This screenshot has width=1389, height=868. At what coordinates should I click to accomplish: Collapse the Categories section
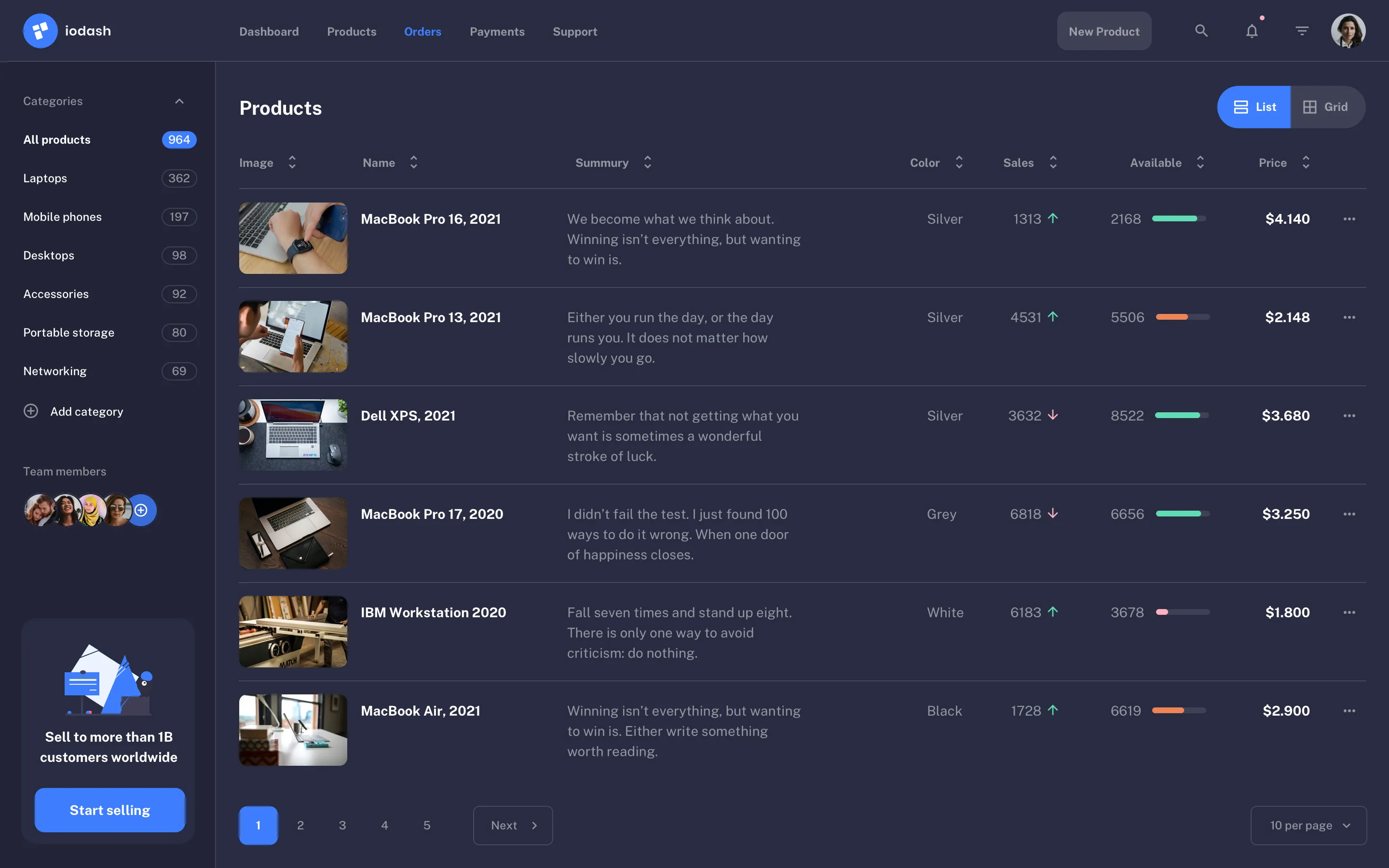click(x=179, y=101)
